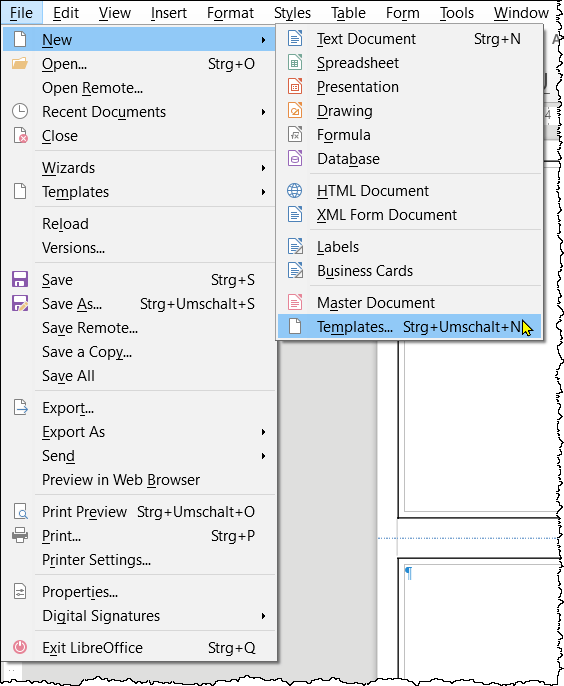Screen dimensions: 564x686
Task: Select Versions... in the File menu
Action: (x=139, y=248)
